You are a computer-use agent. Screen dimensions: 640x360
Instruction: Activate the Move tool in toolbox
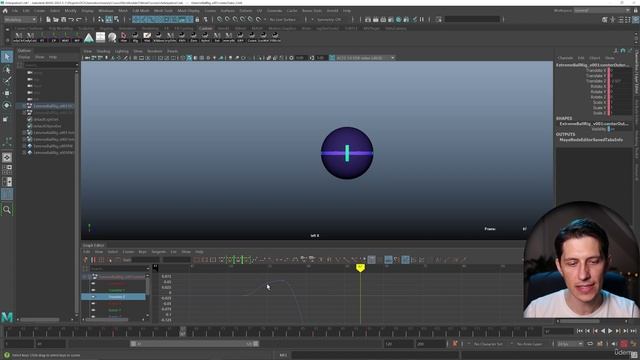coord(7,93)
